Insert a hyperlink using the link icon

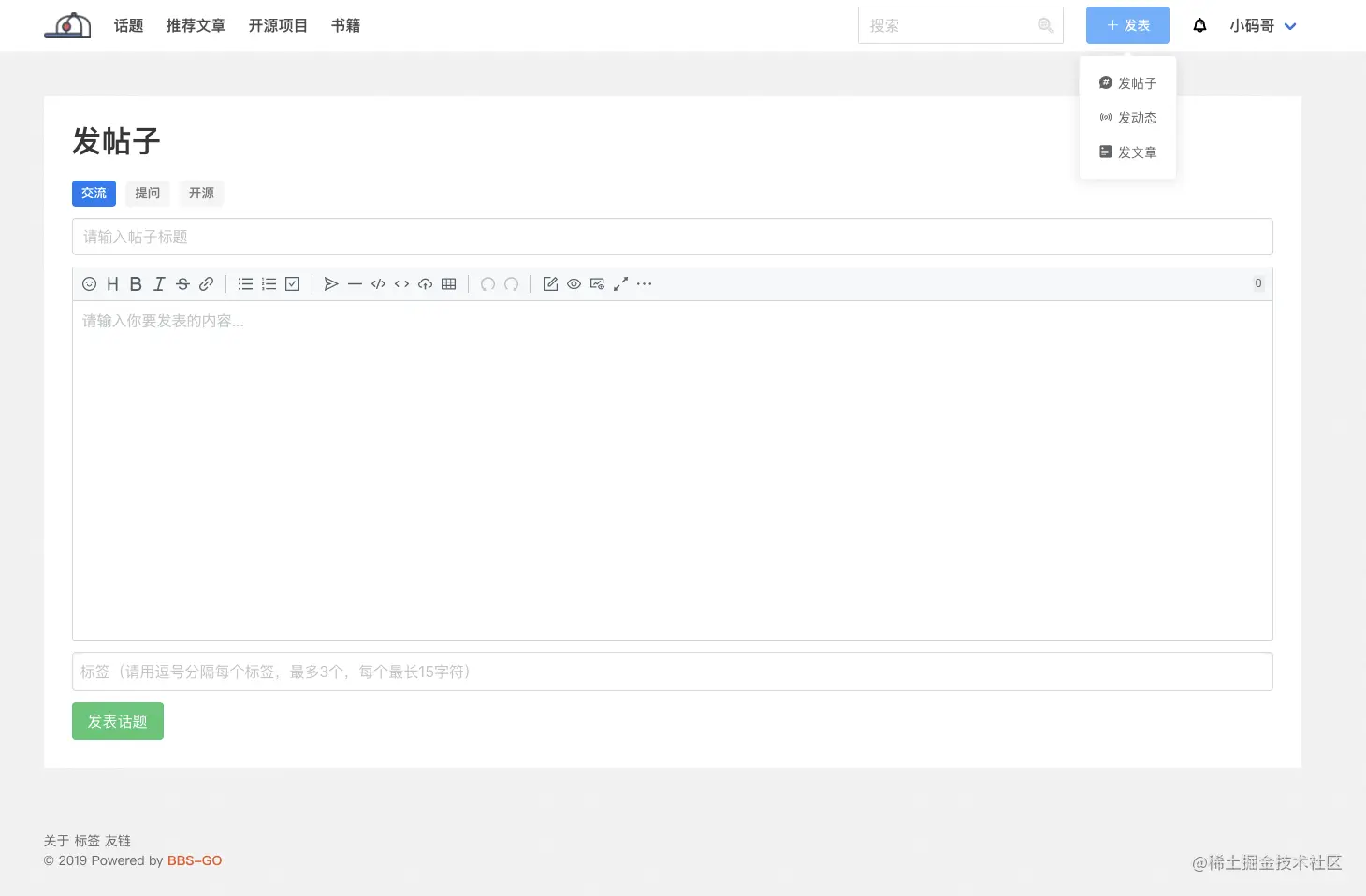tap(206, 283)
